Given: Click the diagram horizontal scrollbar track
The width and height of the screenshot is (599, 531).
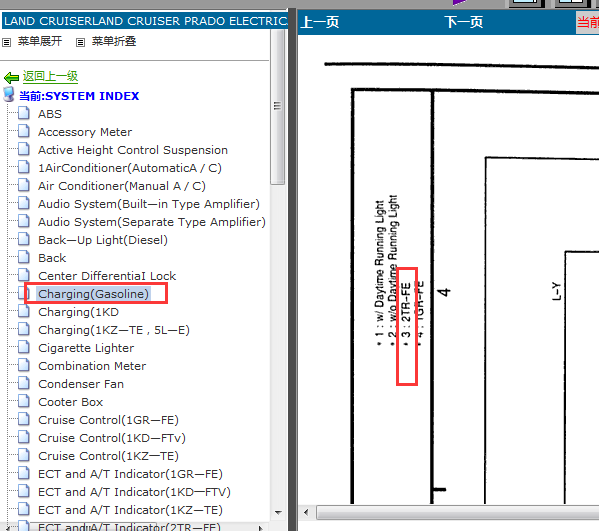Looking at the screenshot, I should pyautogui.click(x=458, y=512).
